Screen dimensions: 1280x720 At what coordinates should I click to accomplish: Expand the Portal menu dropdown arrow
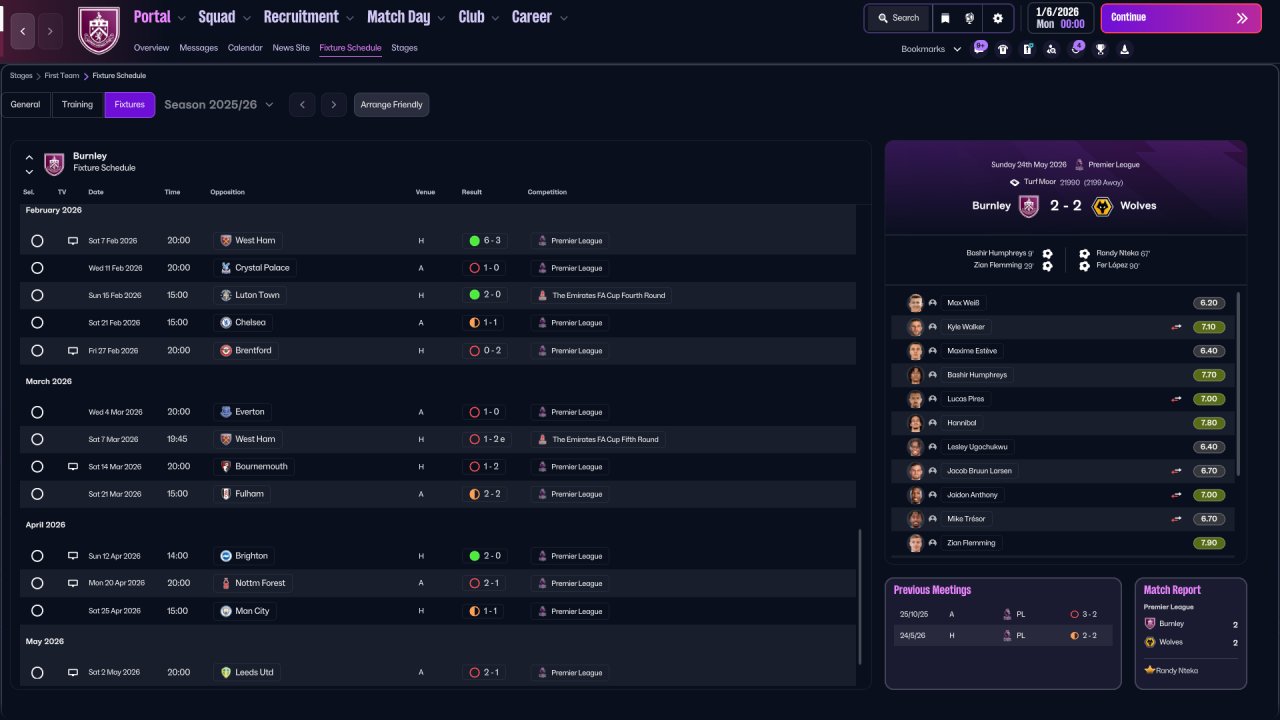[x=181, y=18]
